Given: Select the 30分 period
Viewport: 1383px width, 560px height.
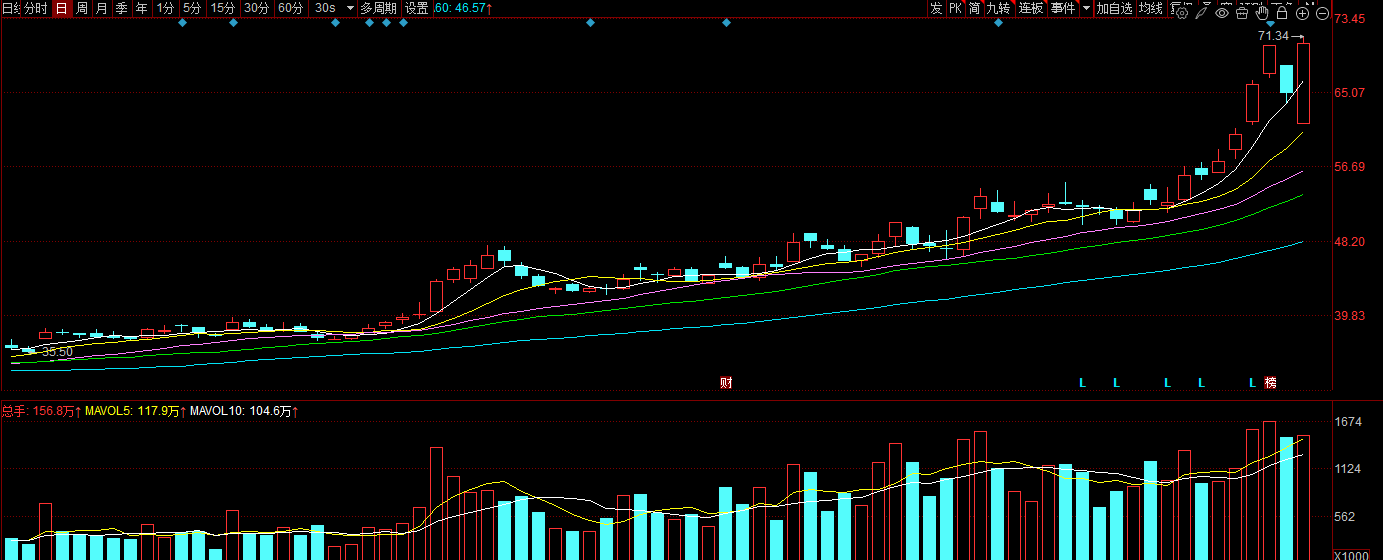Looking at the screenshot, I should pos(257,8).
